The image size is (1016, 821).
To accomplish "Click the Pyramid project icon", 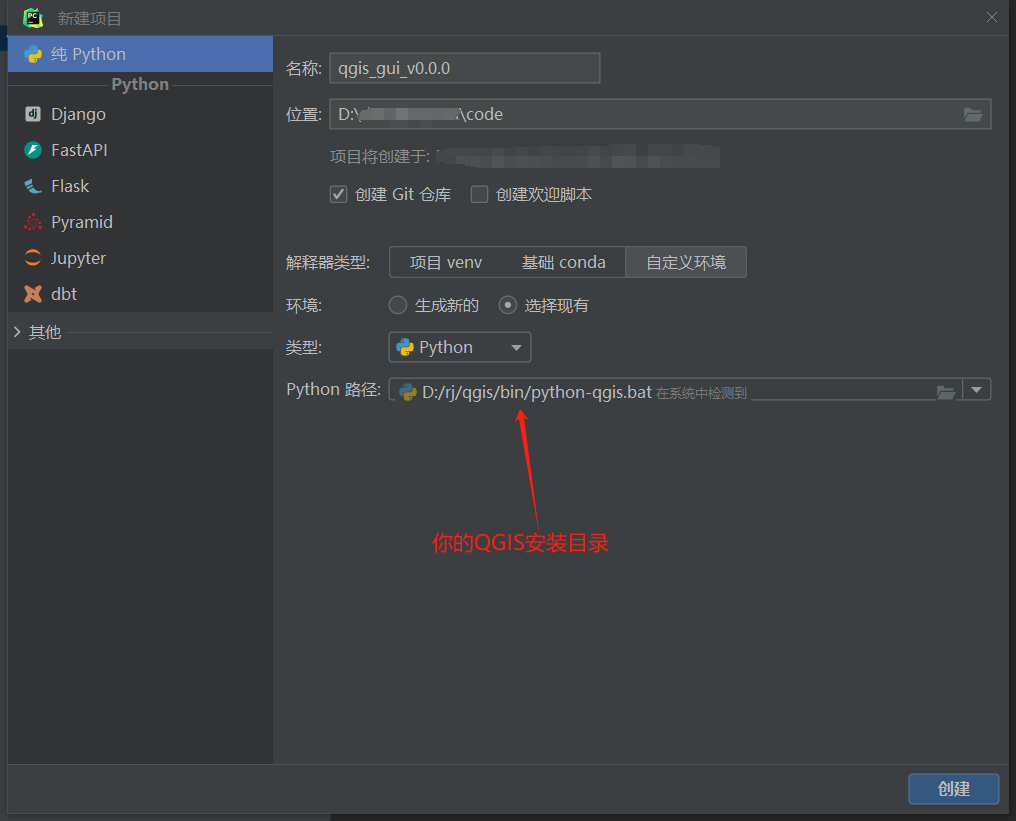I will click(x=33, y=222).
